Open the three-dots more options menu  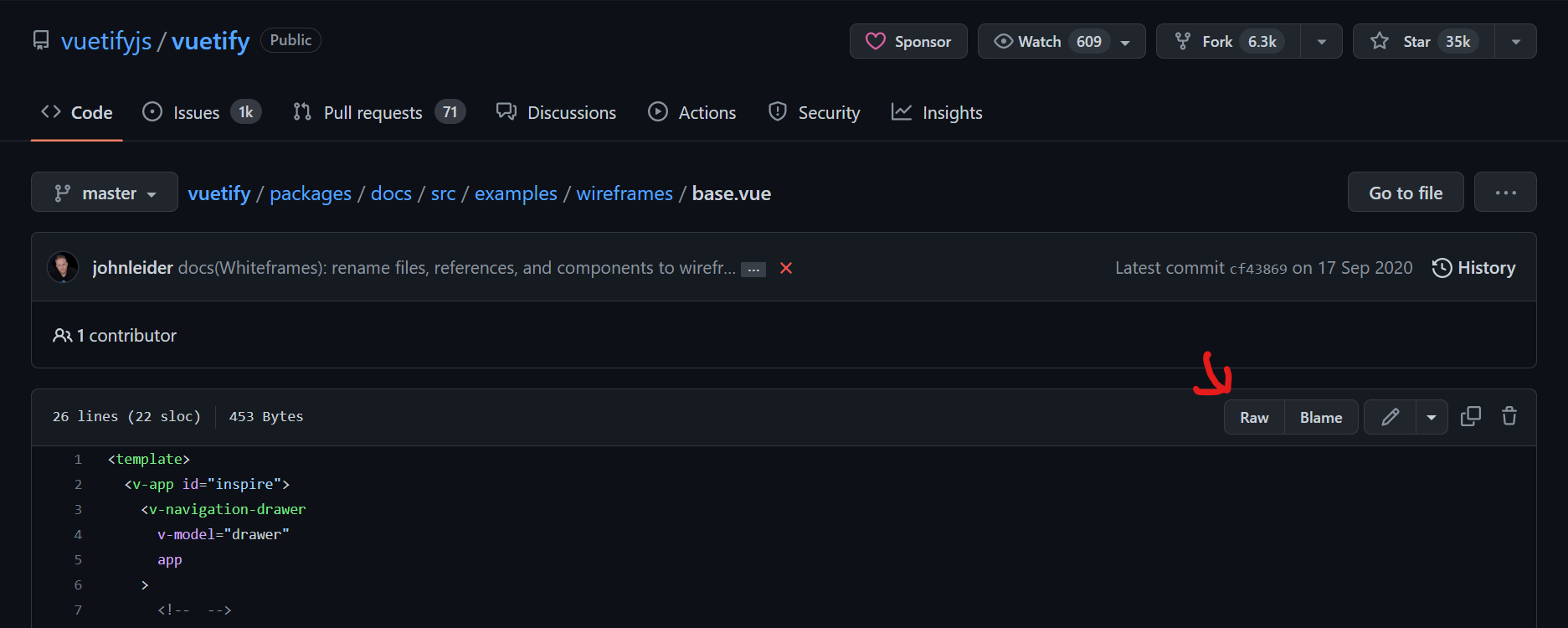(x=1505, y=193)
